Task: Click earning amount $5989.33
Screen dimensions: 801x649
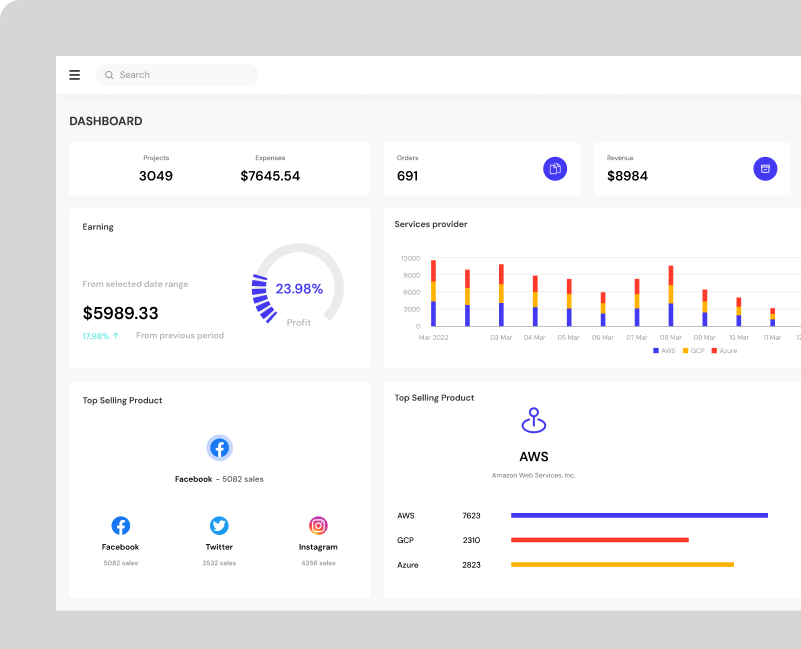Action: click(121, 313)
